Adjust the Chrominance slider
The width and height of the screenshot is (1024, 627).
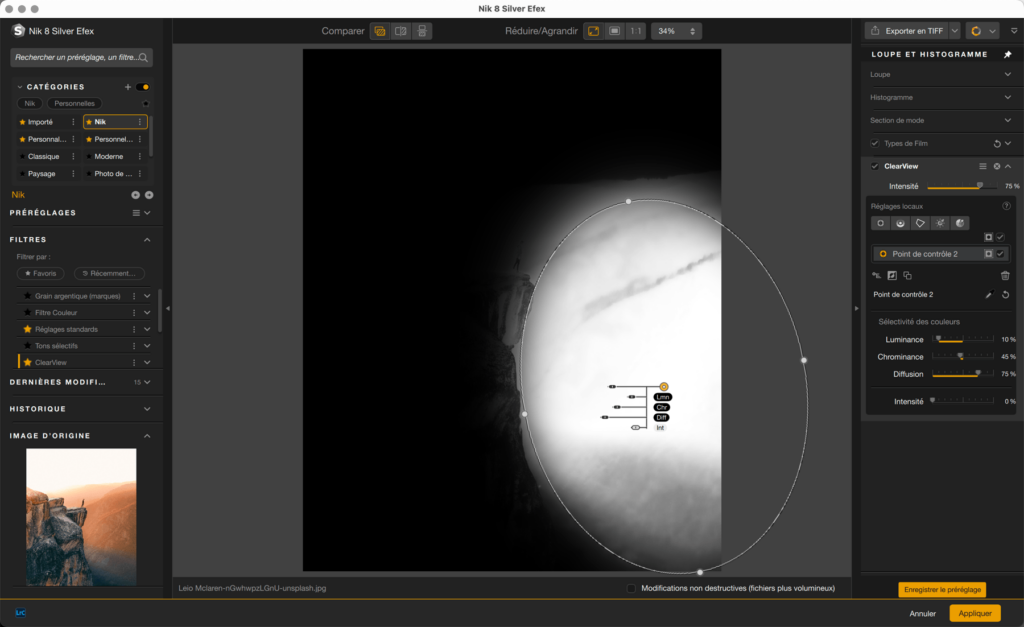963,357
